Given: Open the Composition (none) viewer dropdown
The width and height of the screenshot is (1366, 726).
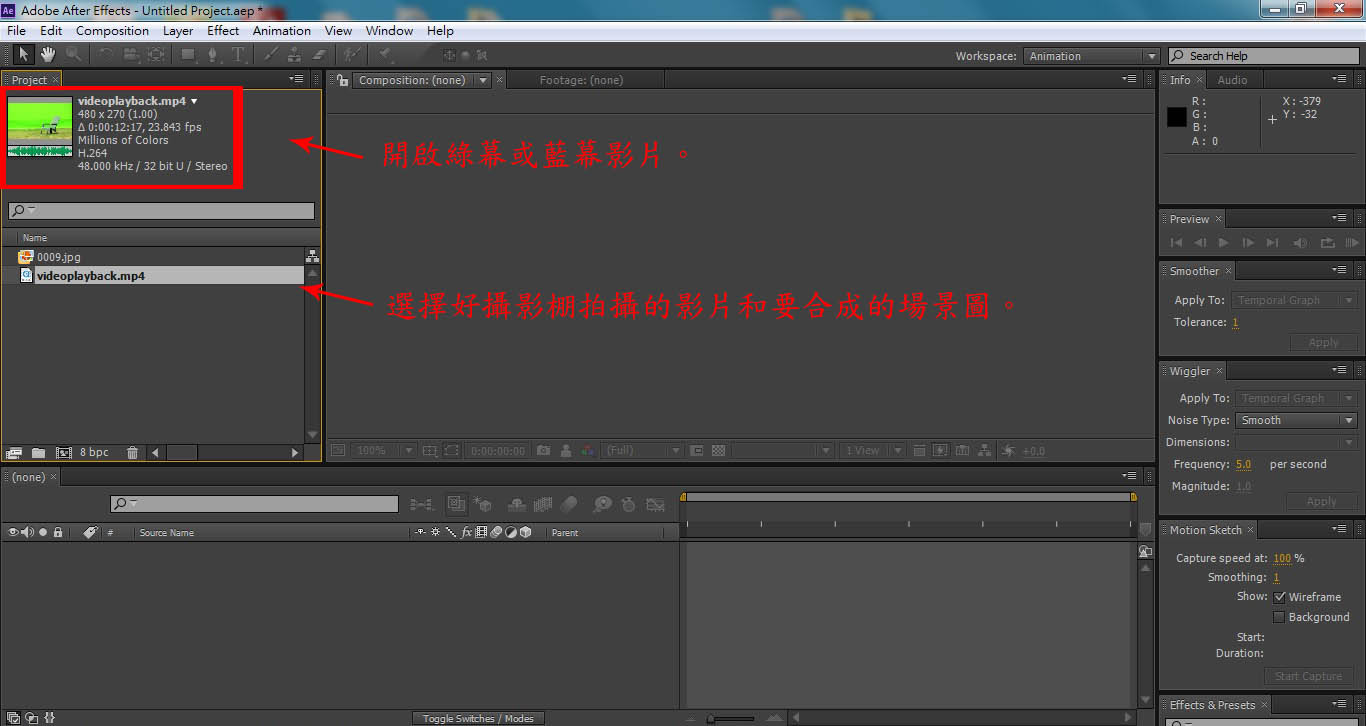Looking at the screenshot, I should click(483, 80).
